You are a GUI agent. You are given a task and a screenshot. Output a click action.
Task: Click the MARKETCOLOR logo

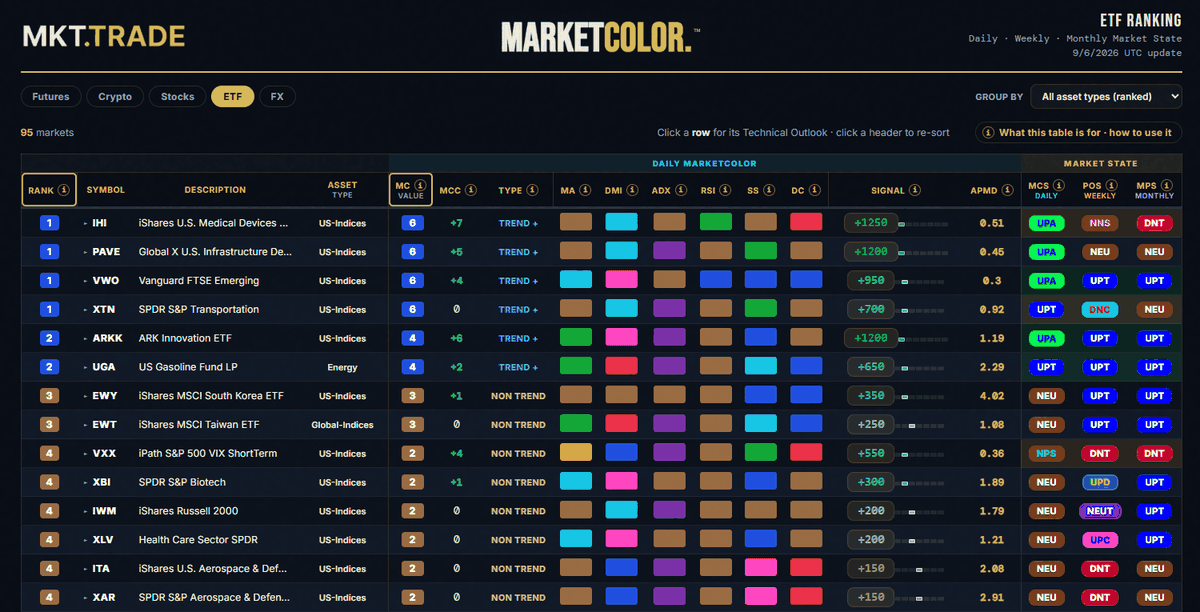click(600, 37)
